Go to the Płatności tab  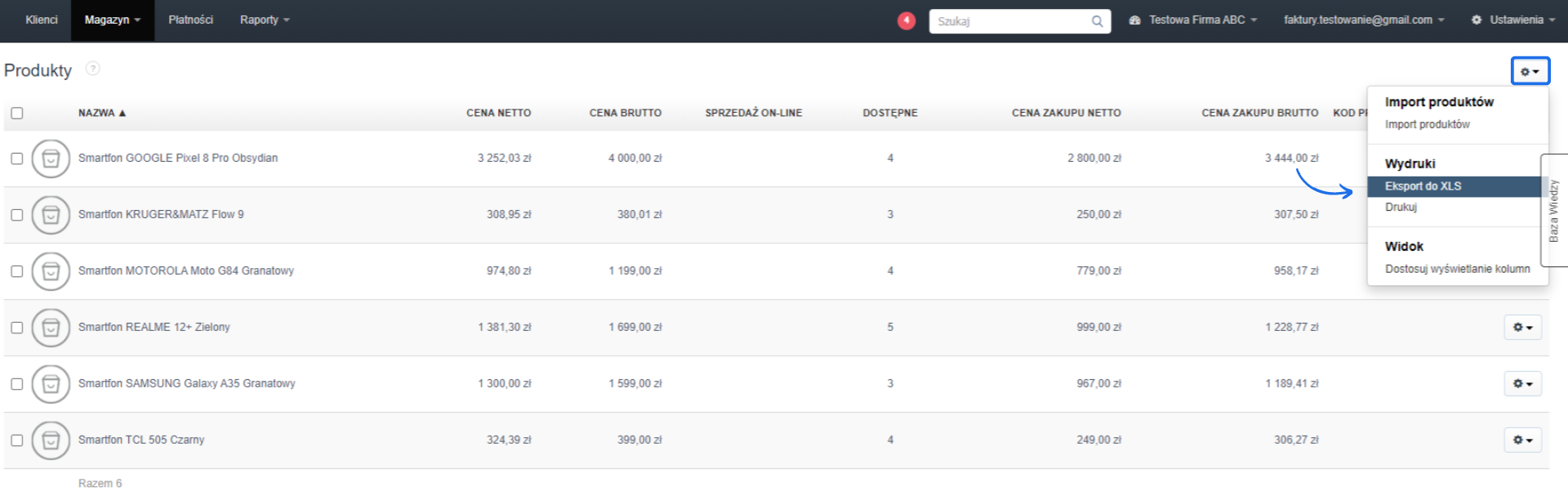pyautogui.click(x=190, y=20)
